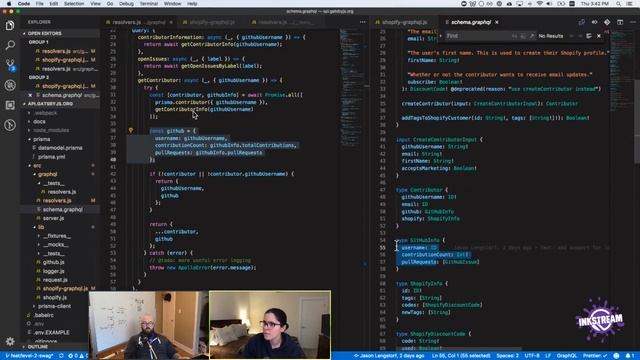This screenshot has width=640, height=360.
Task: Open the Manage gear at the bottom left
Action: [10, 341]
